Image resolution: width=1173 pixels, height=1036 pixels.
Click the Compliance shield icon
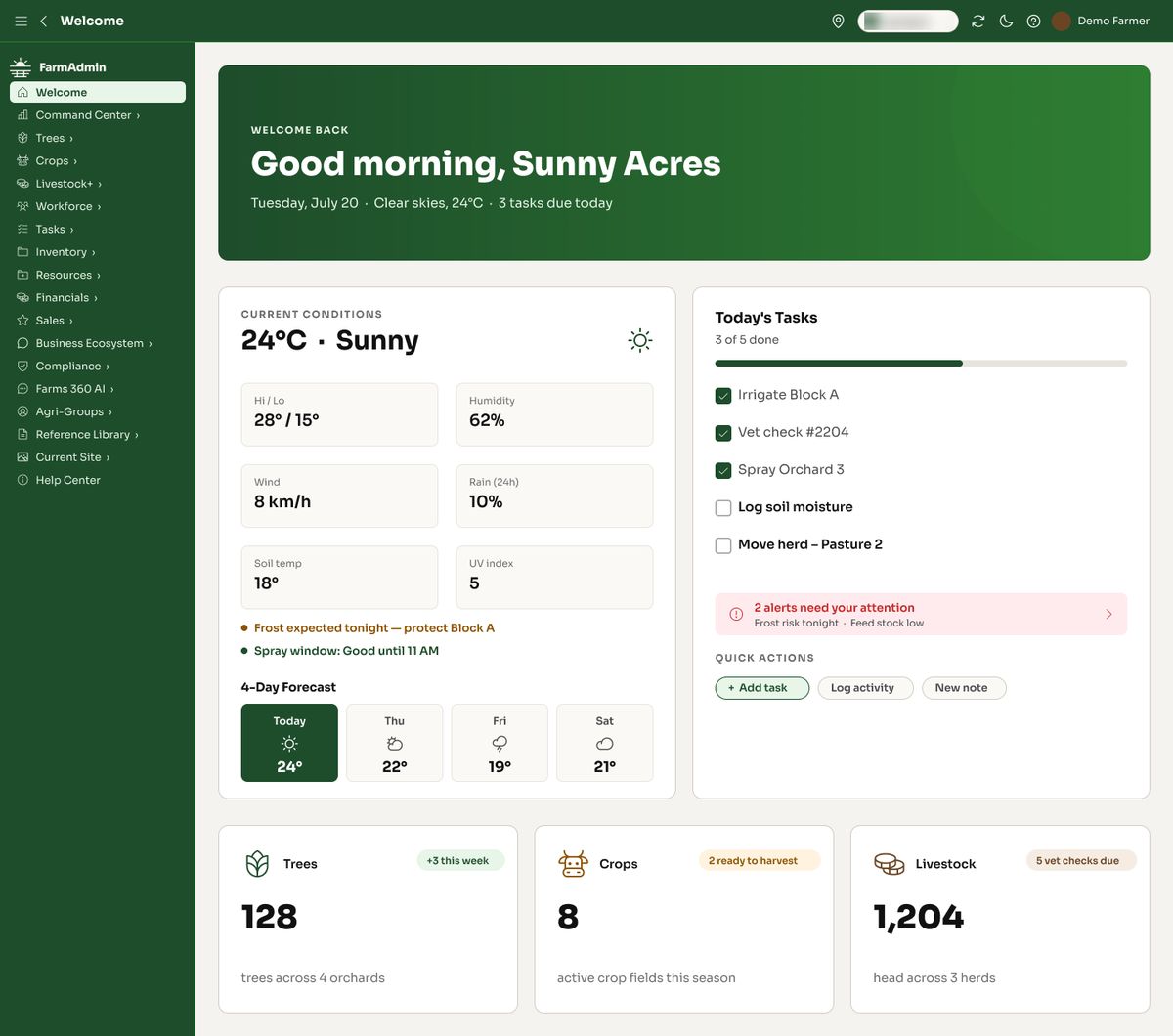(22, 366)
